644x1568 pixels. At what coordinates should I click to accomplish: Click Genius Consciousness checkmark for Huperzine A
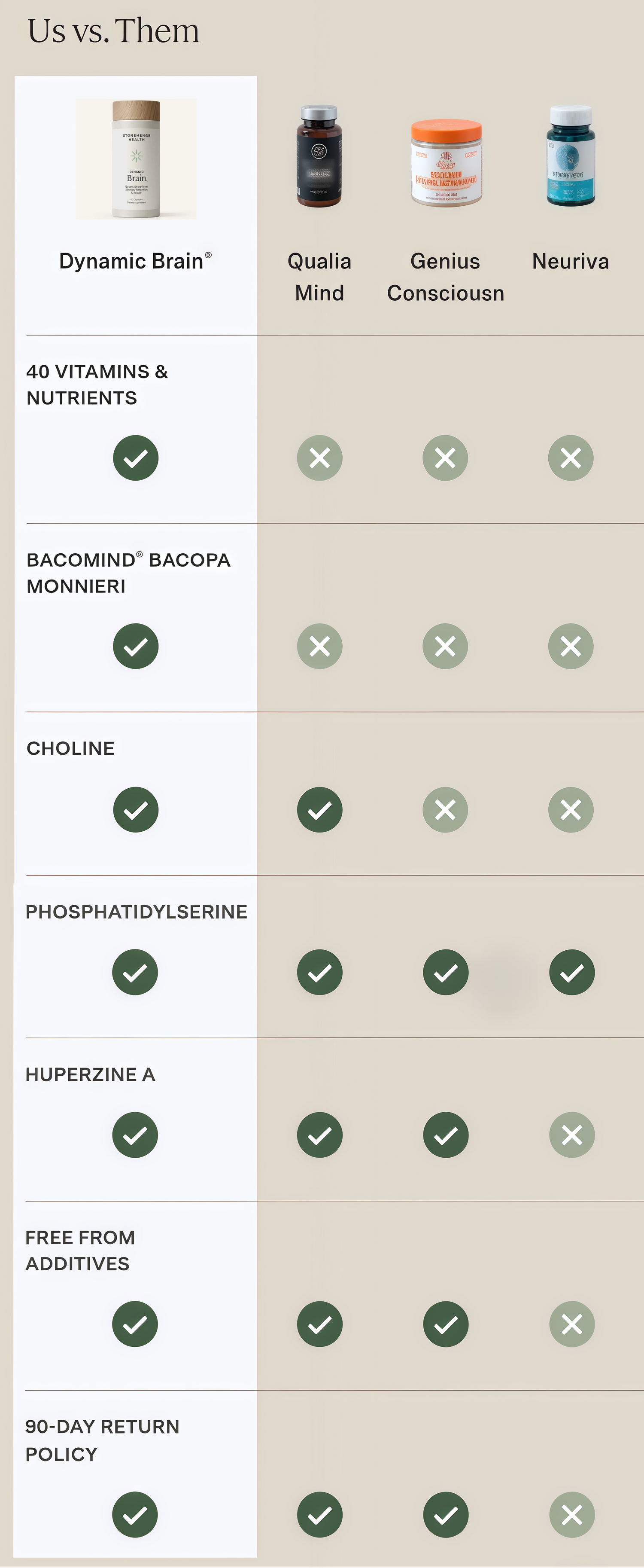(446, 1135)
